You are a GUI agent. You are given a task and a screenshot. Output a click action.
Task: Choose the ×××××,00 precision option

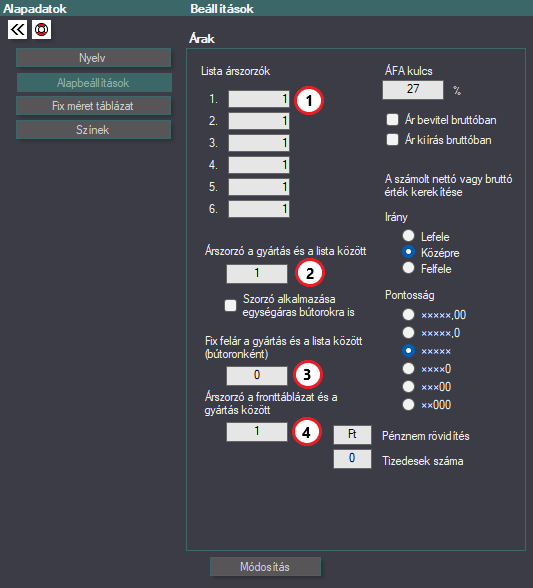[408, 314]
